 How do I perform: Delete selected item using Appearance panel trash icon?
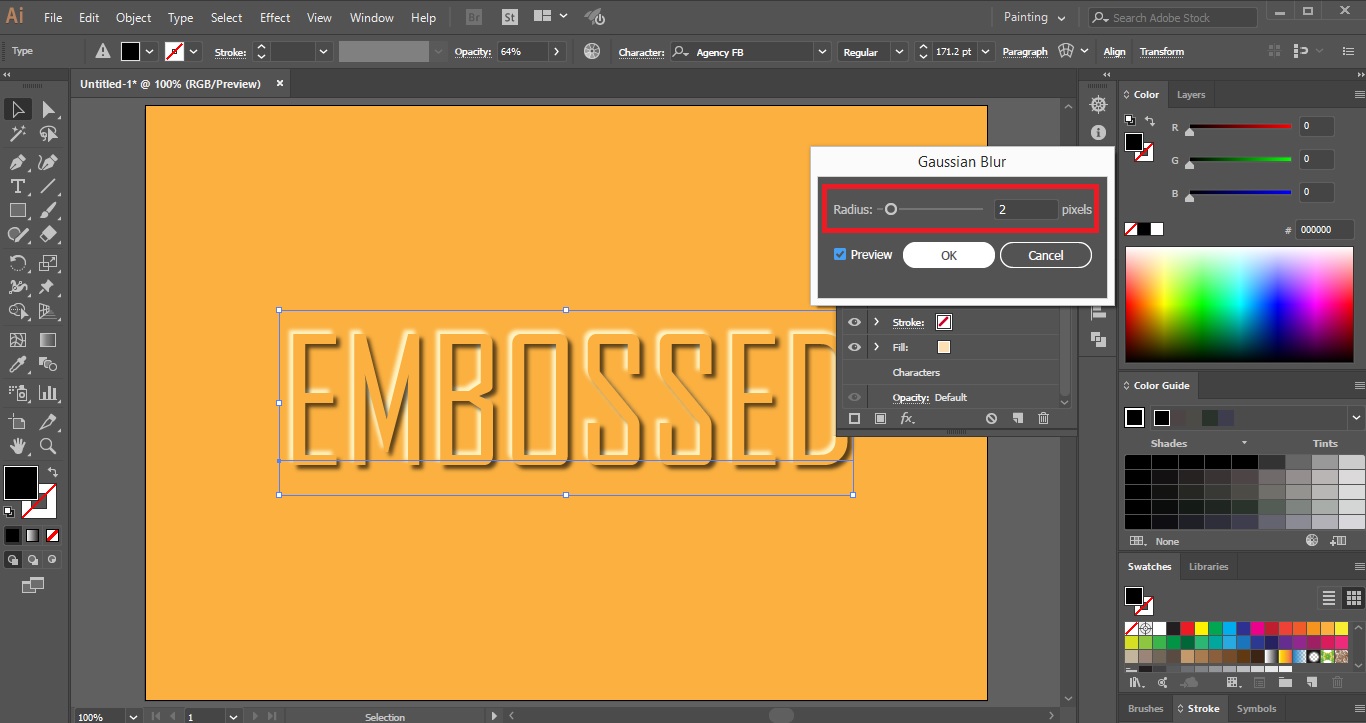tap(1044, 418)
